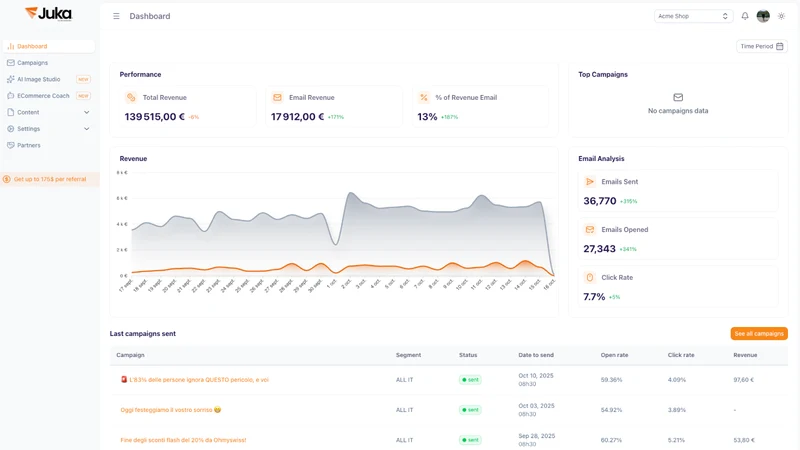Click the Emails Sent paper-plane icon
The height and width of the screenshot is (450, 800).
[590, 182]
